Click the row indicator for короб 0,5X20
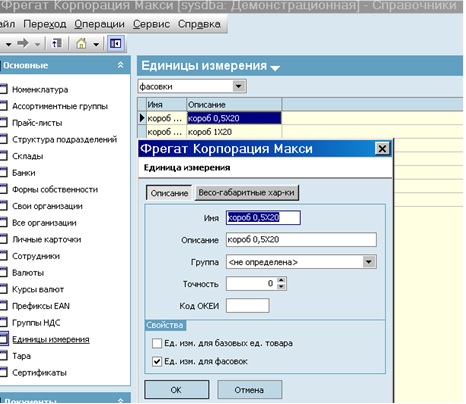This screenshot has width=466, height=404. (142, 118)
